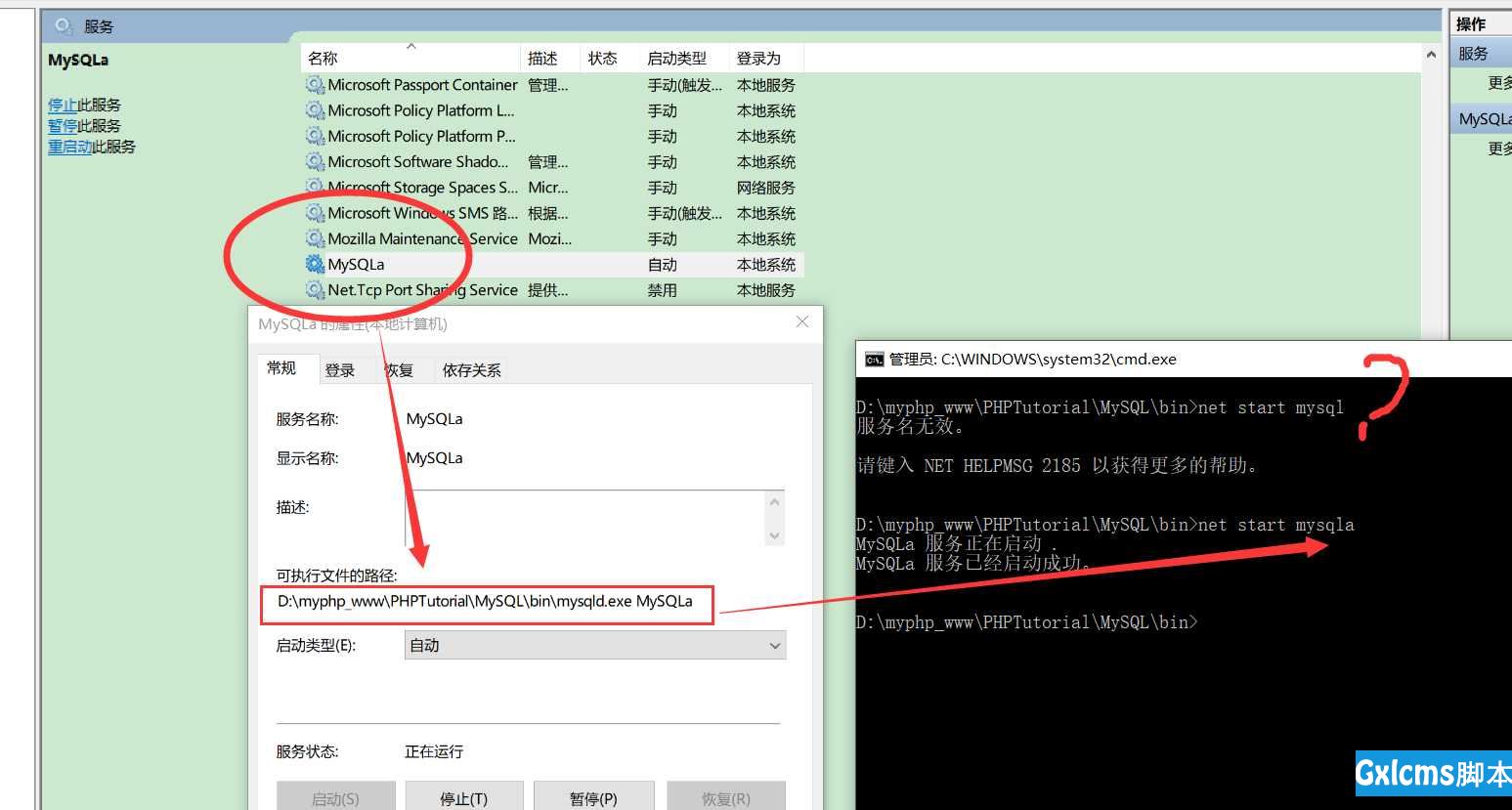Click the Microsoft Windows SMS service gear icon
The image size is (1512, 810).
[x=315, y=212]
